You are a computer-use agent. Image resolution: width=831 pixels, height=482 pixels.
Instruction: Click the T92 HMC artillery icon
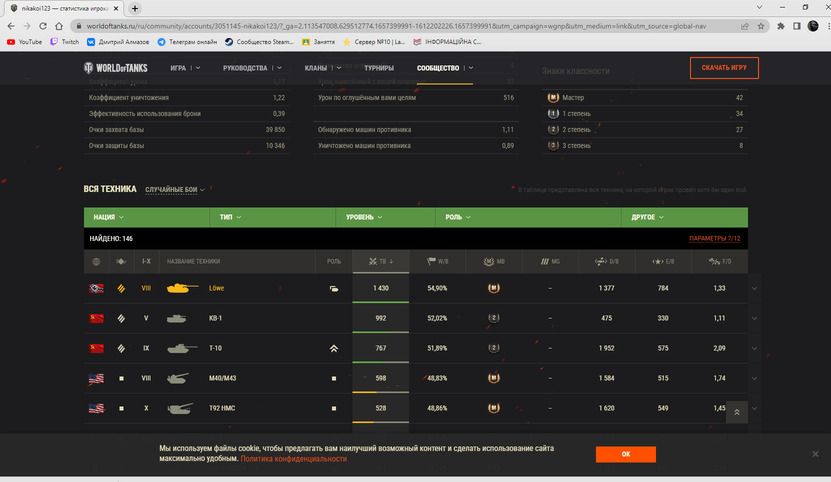tap(180, 408)
